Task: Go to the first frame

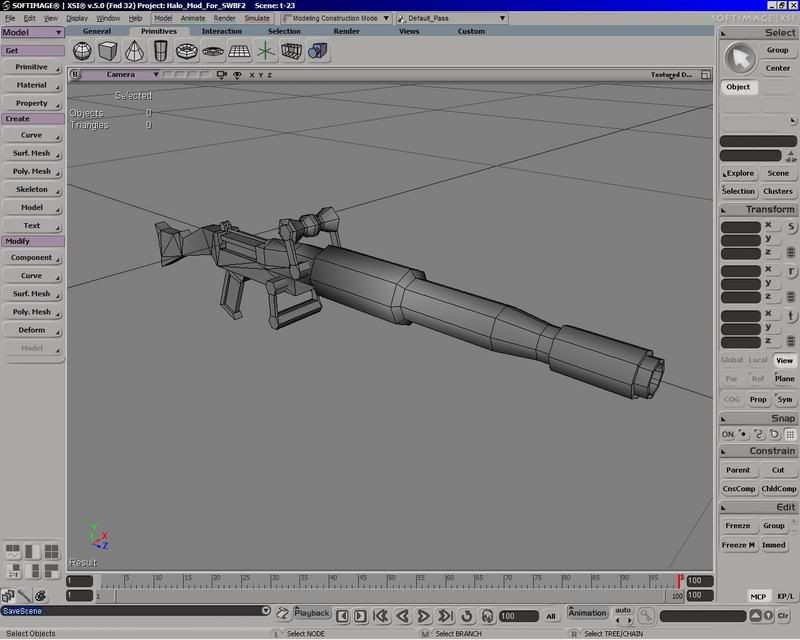Action: 381,616
